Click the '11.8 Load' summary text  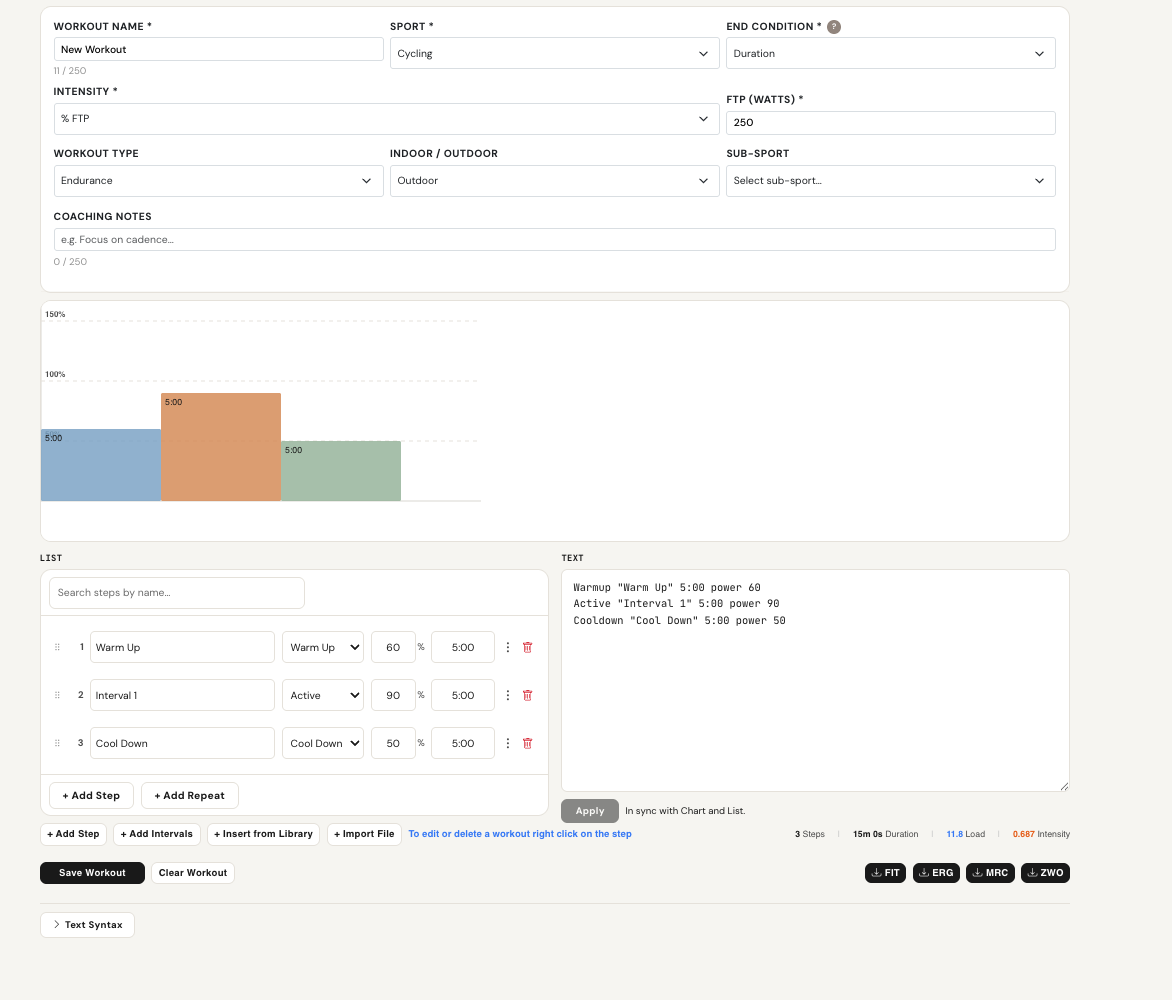(x=966, y=834)
